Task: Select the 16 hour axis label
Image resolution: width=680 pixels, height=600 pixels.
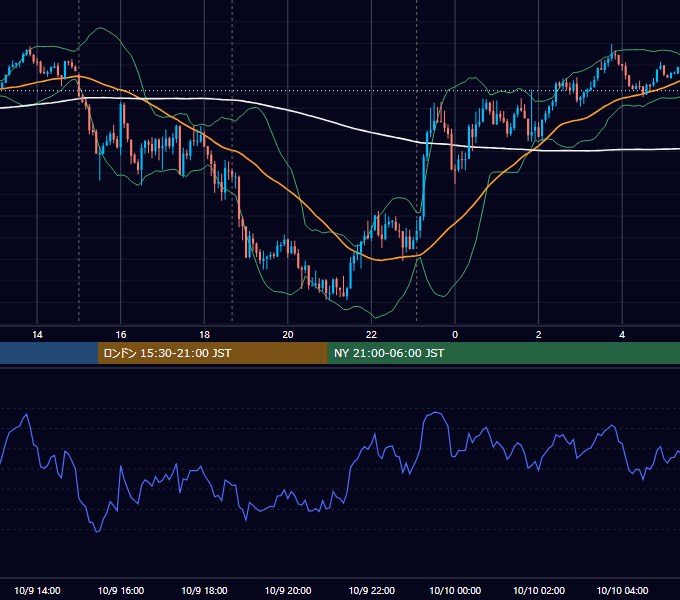Action: tap(121, 335)
